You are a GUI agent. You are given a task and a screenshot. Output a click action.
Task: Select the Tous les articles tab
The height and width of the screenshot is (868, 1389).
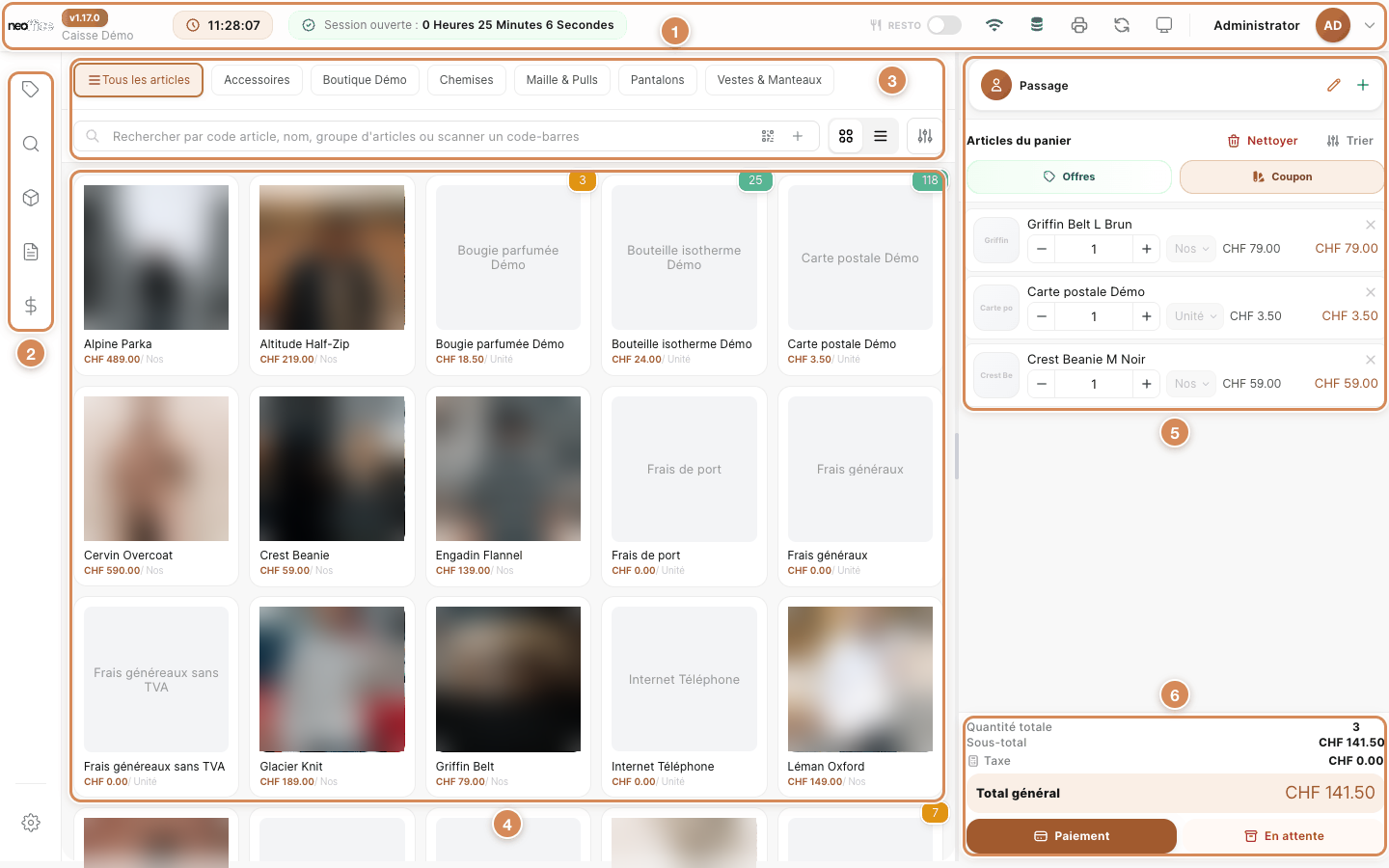[139, 80]
